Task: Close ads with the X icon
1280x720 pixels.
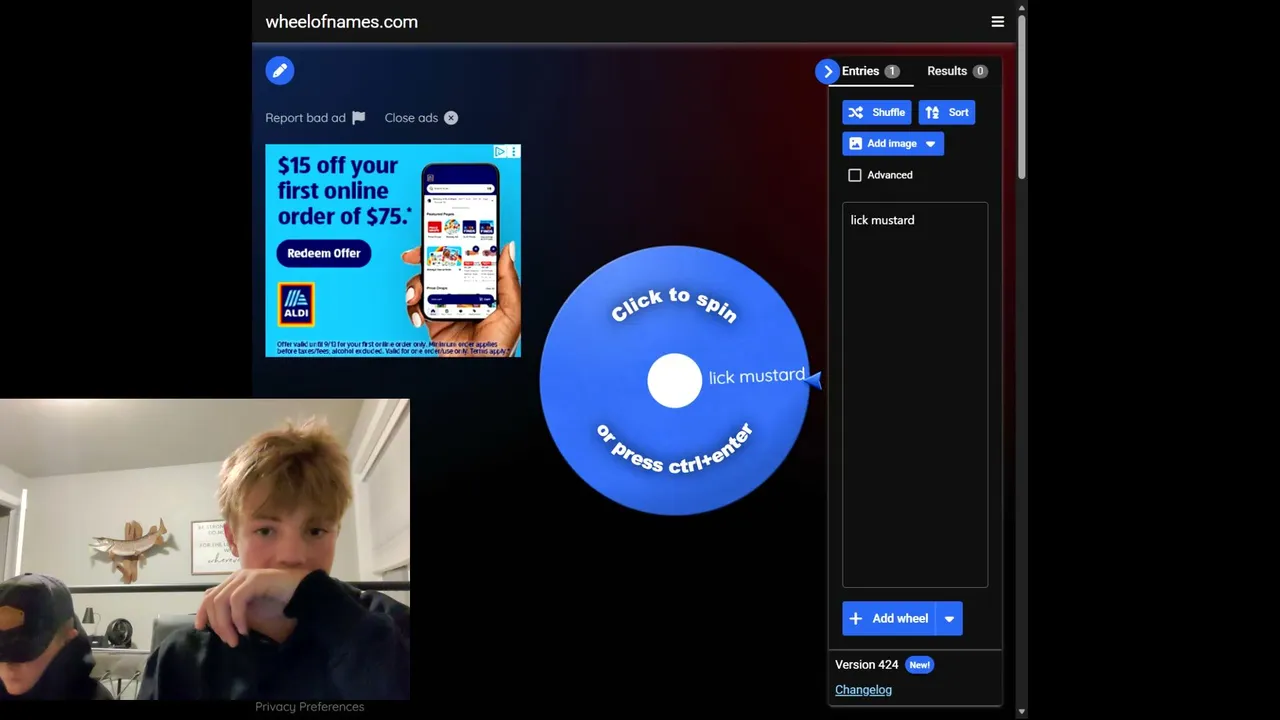Action: (451, 118)
